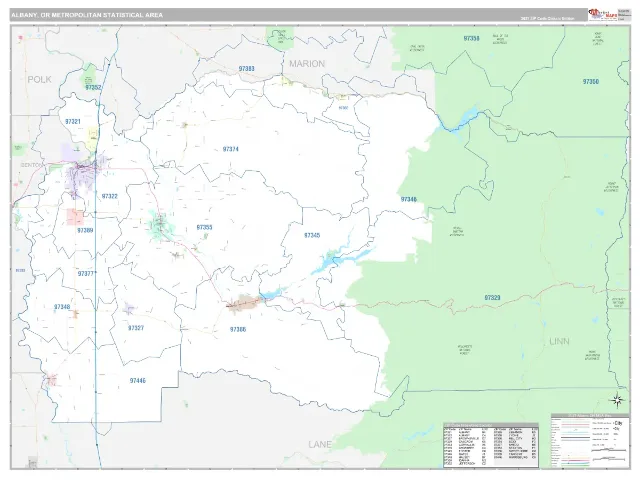Select ZIP code label 97348
This screenshot has height=480, width=640.
(62, 307)
